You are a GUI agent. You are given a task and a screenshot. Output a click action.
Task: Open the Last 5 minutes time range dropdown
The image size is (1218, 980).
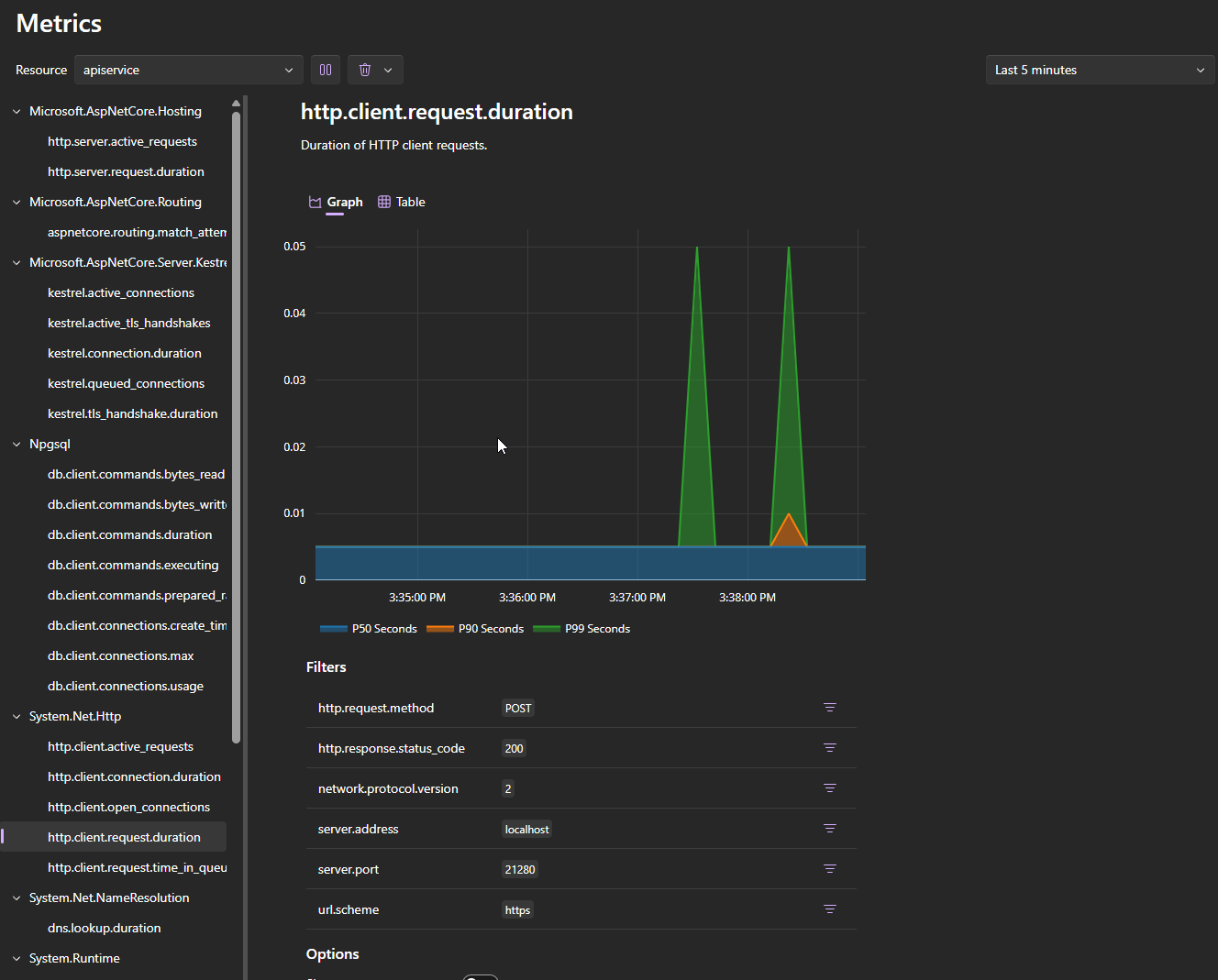coord(1099,69)
